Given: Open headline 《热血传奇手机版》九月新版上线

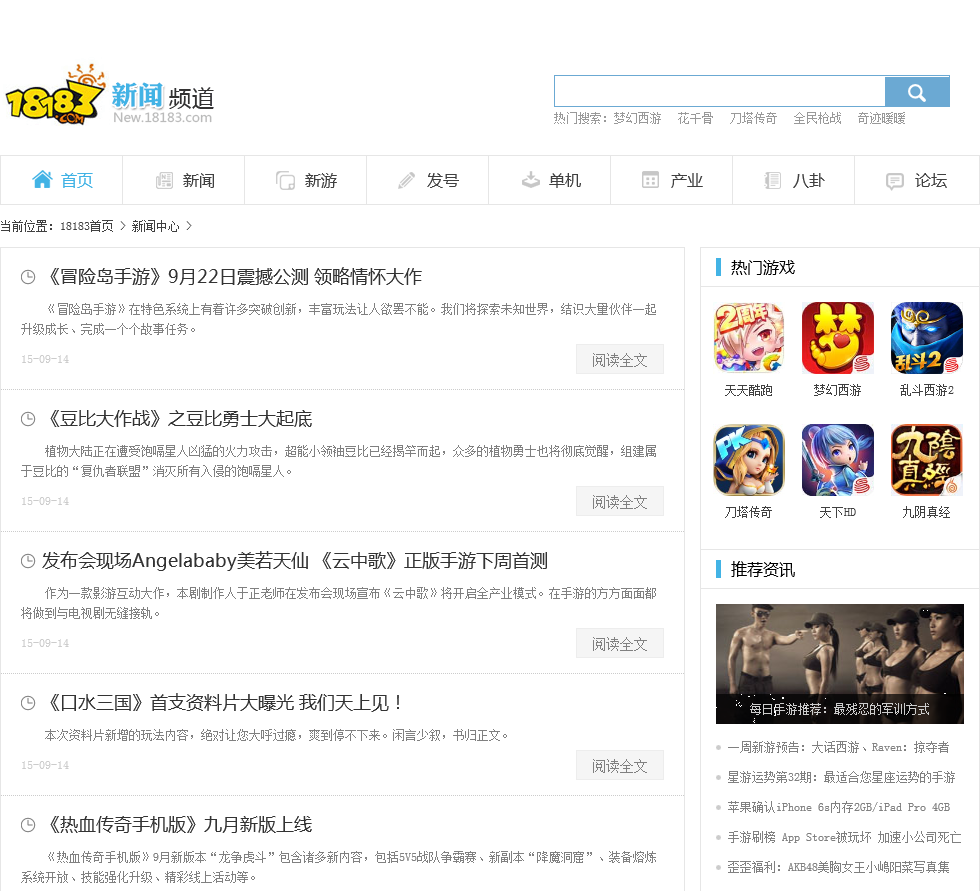Looking at the screenshot, I should tap(177, 825).
